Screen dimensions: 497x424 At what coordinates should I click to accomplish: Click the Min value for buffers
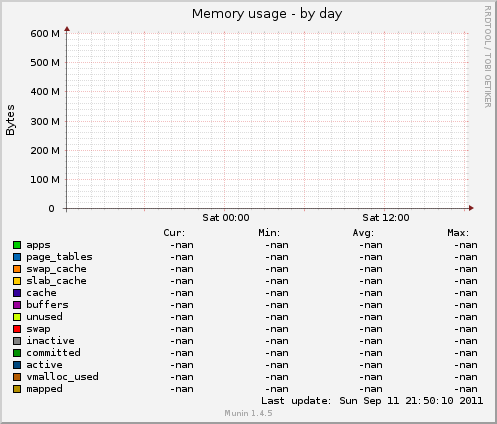(x=277, y=305)
